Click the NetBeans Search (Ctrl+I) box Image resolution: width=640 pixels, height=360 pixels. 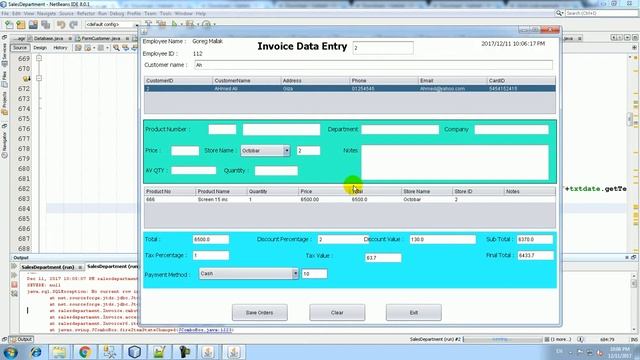point(601,13)
